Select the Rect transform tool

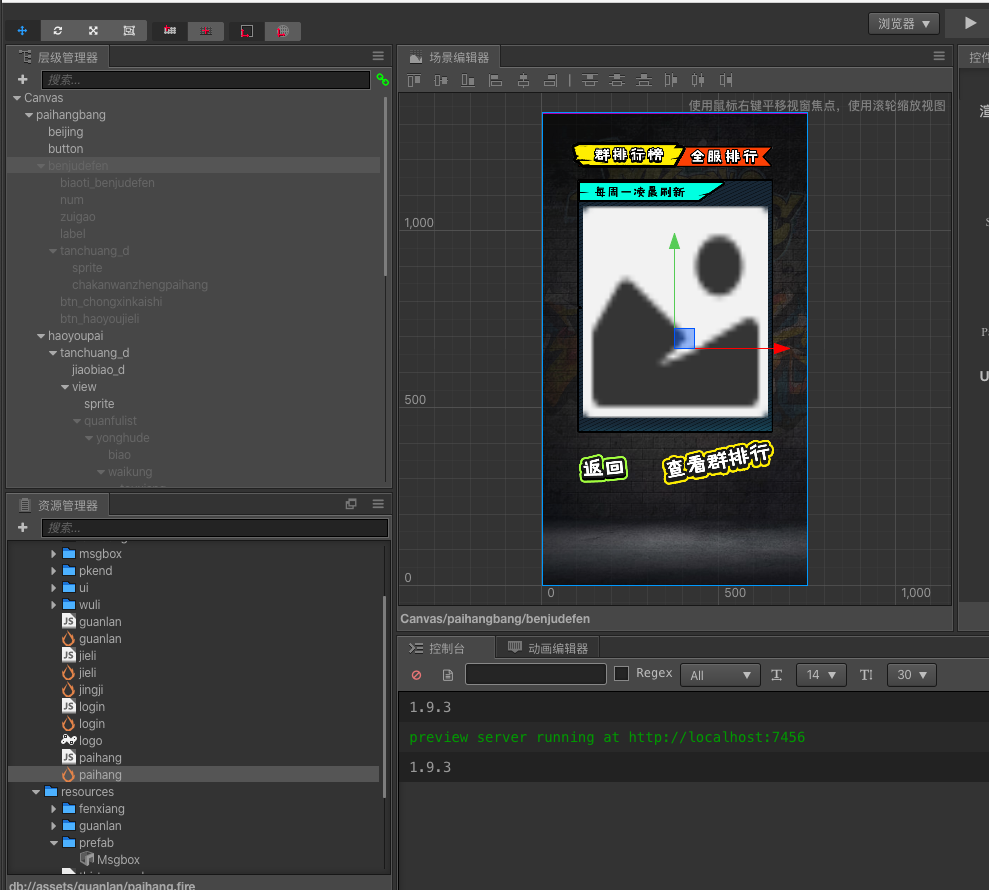coord(129,30)
